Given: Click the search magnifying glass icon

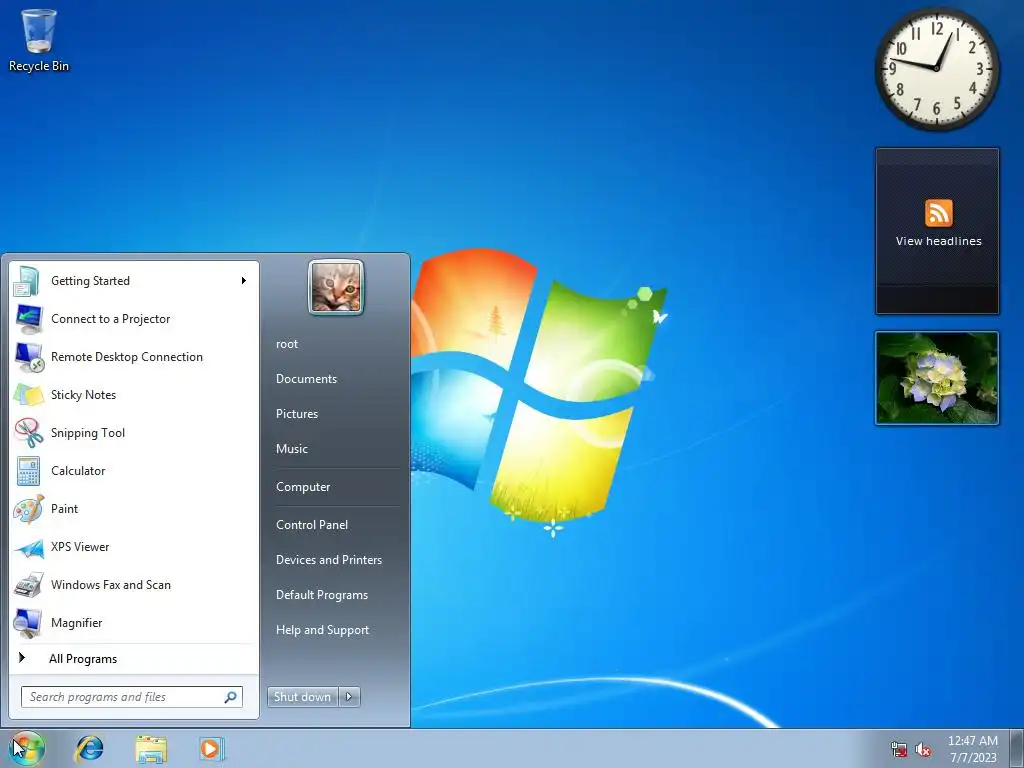Looking at the screenshot, I should [x=231, y=697].
